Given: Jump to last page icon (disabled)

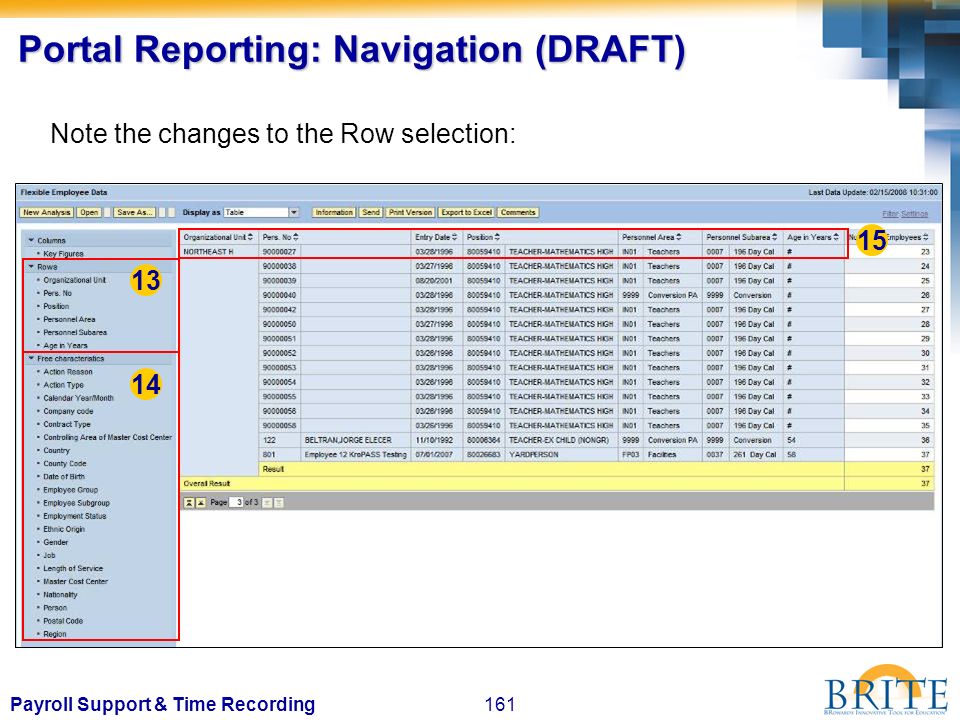Looking at the screenshot, I should coord(279,503).
